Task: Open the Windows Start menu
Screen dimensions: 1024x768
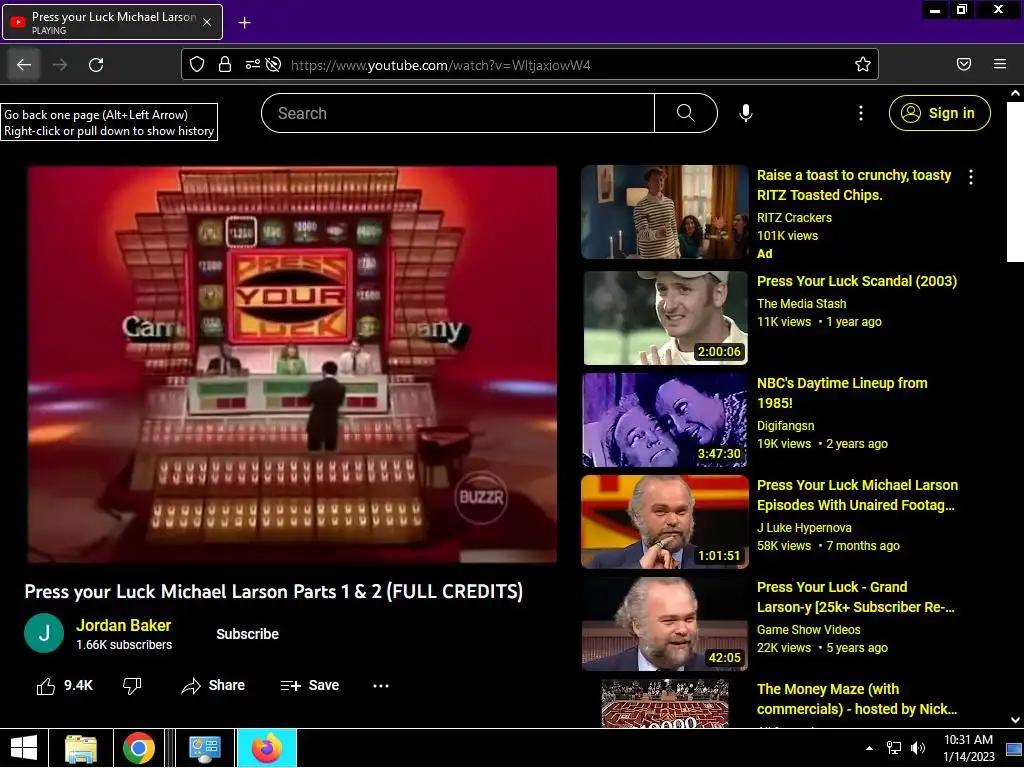Action: [x=24, y=748]
